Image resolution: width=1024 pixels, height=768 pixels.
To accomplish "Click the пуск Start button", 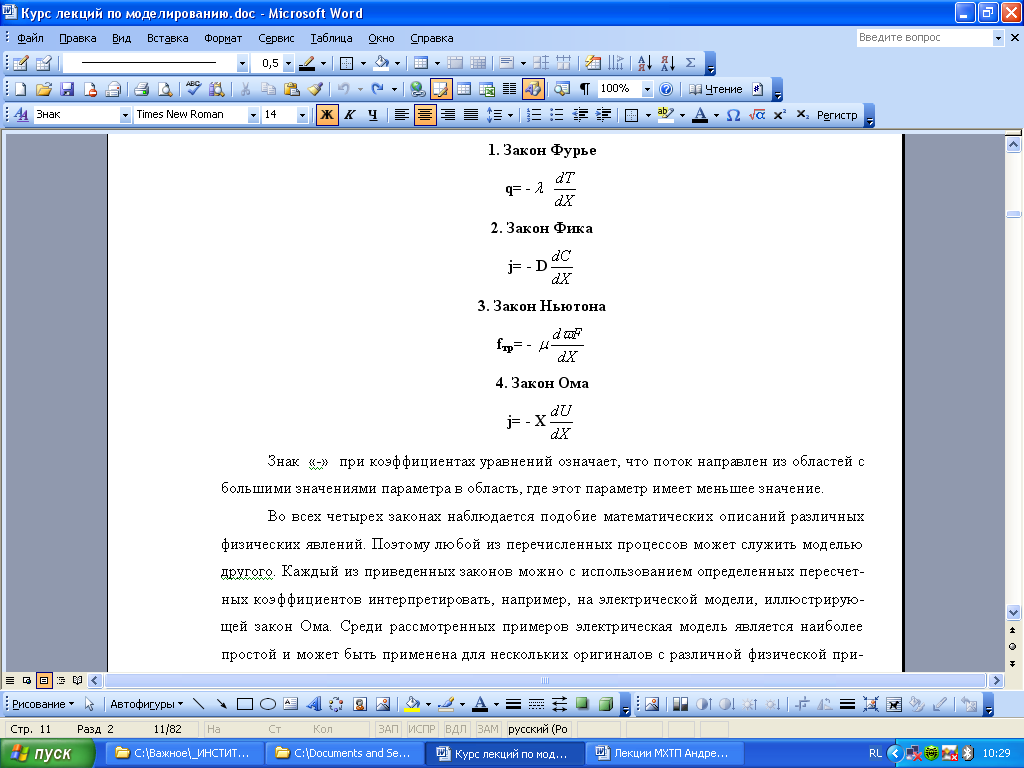I will [47, 754].
